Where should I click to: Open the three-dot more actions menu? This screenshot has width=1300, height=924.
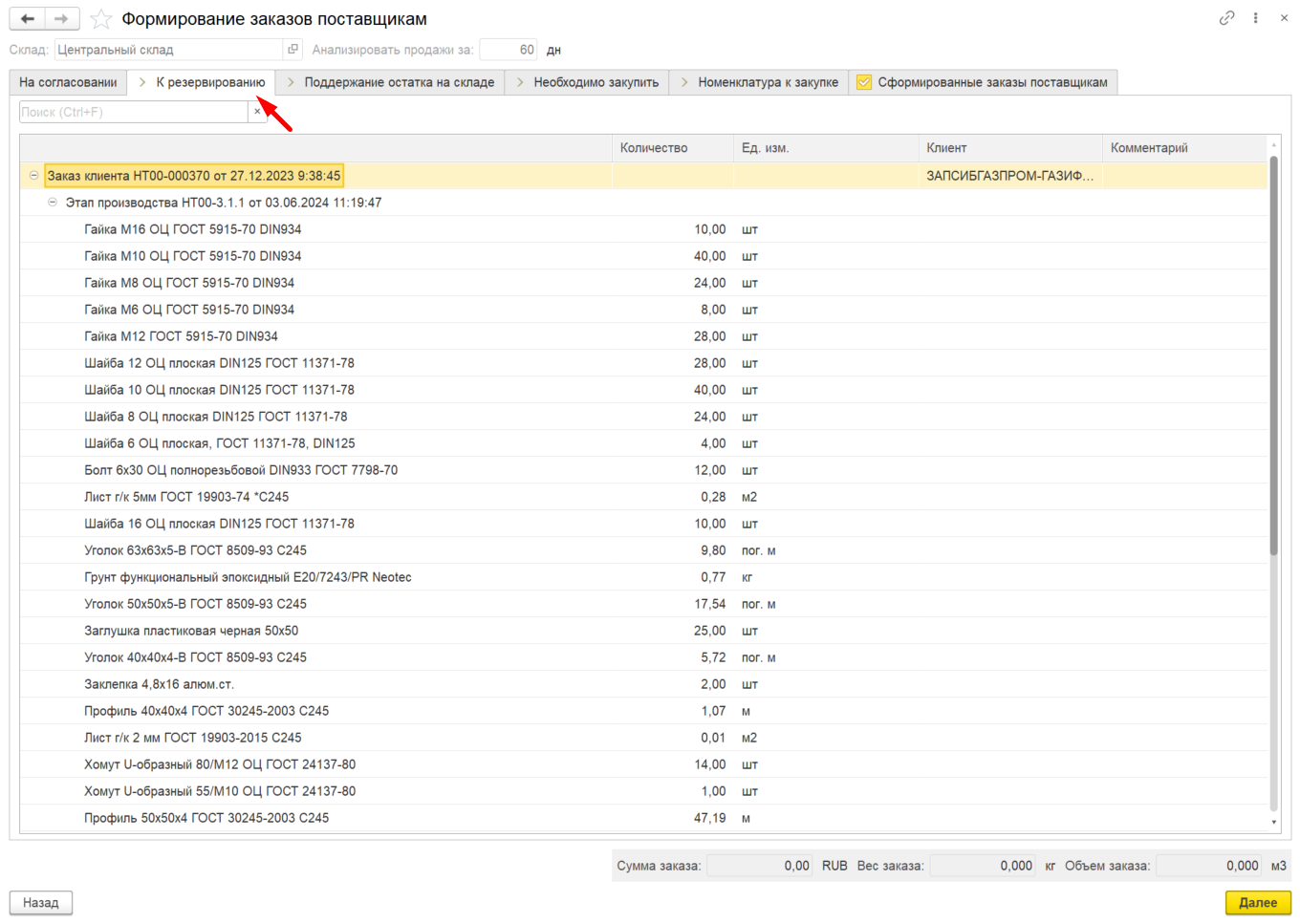tap(1255, 18)
